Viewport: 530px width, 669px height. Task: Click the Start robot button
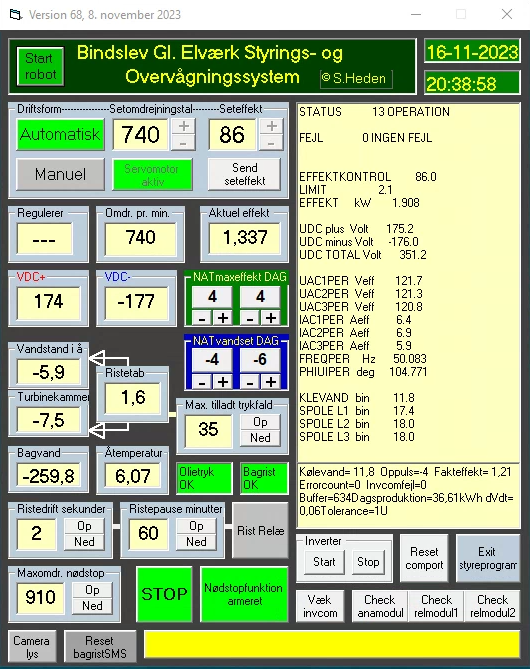(x=41, y=66)
